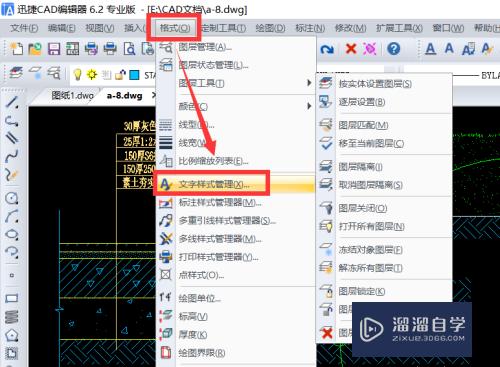Screen dimensions: 500x367
Task: Choose 线型 menu entry
Action: pos(235,125)
